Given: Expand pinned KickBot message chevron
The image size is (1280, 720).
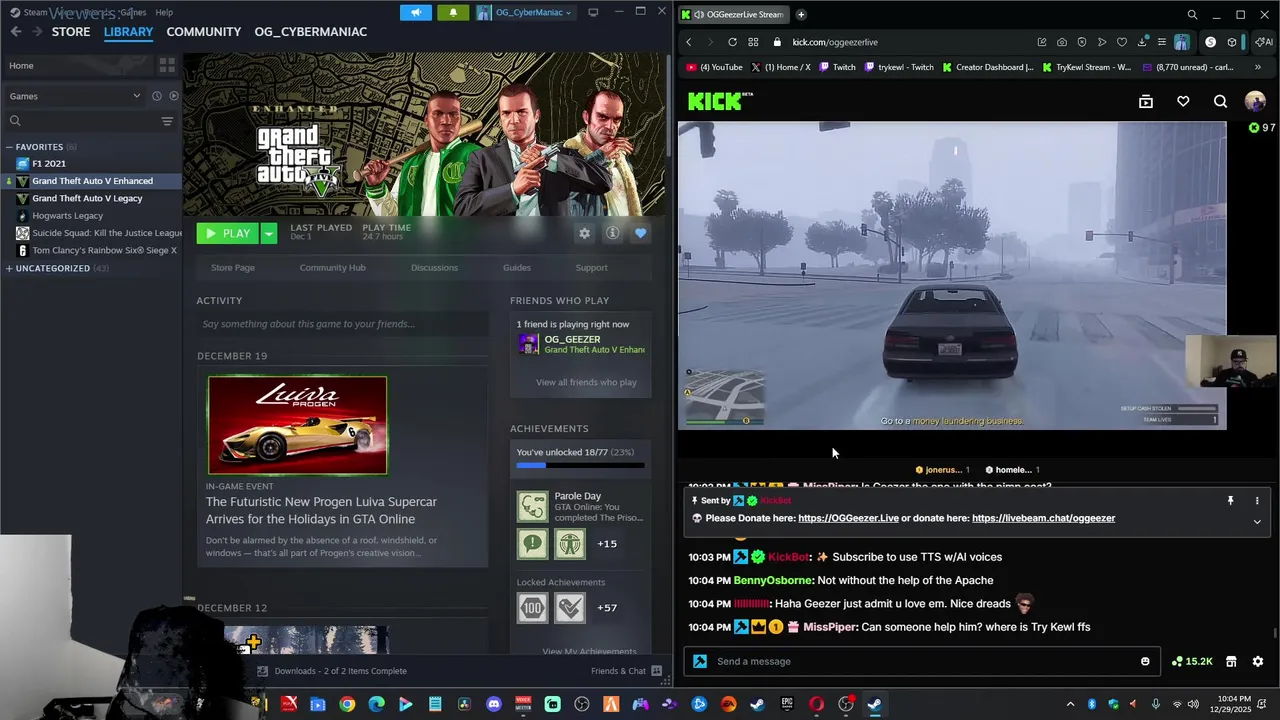Looking at the screenshot, I should 1257,521.
